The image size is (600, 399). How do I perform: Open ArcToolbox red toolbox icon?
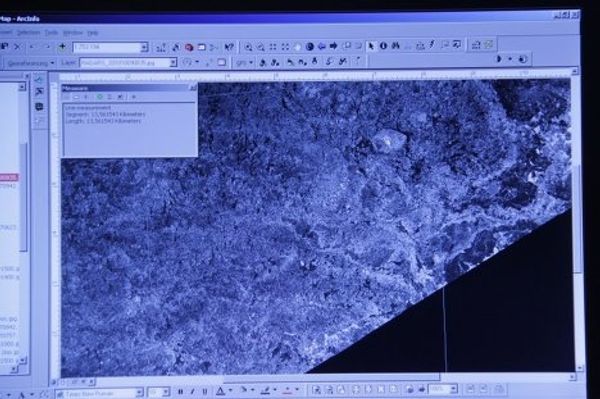189,47
